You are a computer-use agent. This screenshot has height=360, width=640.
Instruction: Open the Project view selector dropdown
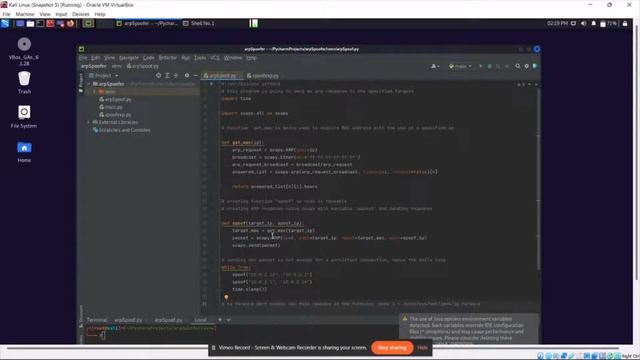point(104,76)
